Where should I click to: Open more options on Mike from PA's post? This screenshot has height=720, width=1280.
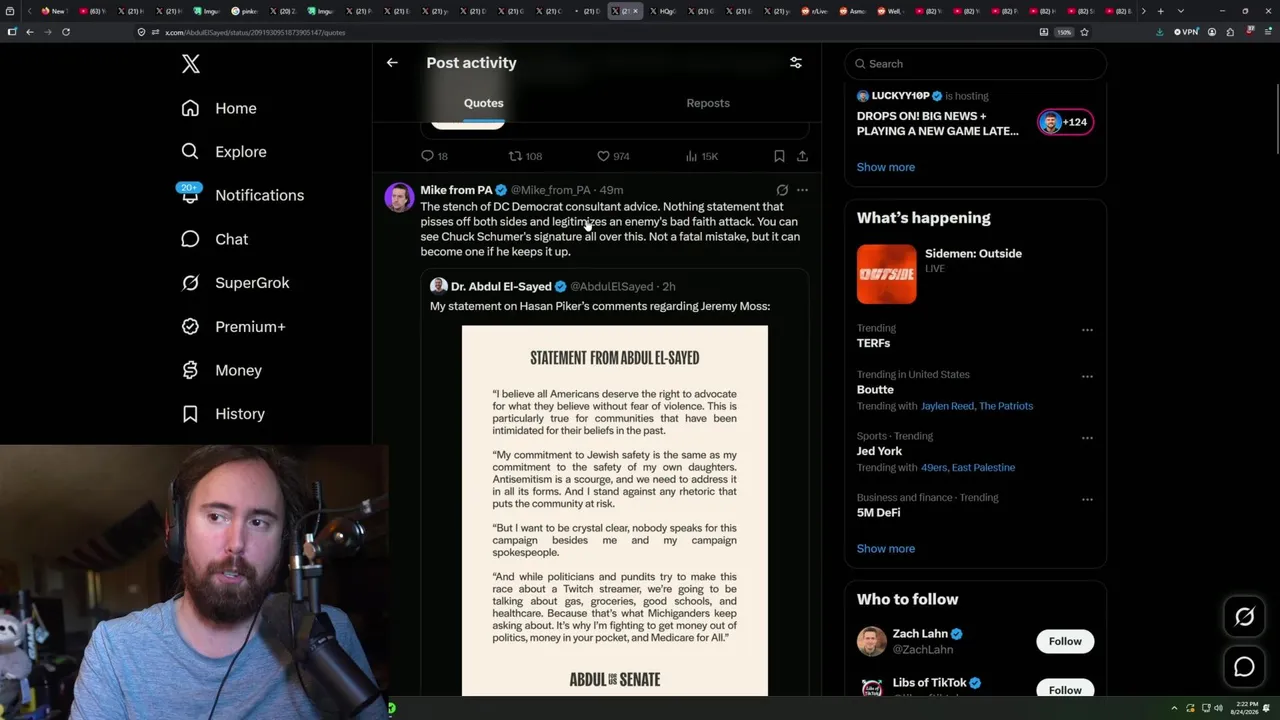802,190
